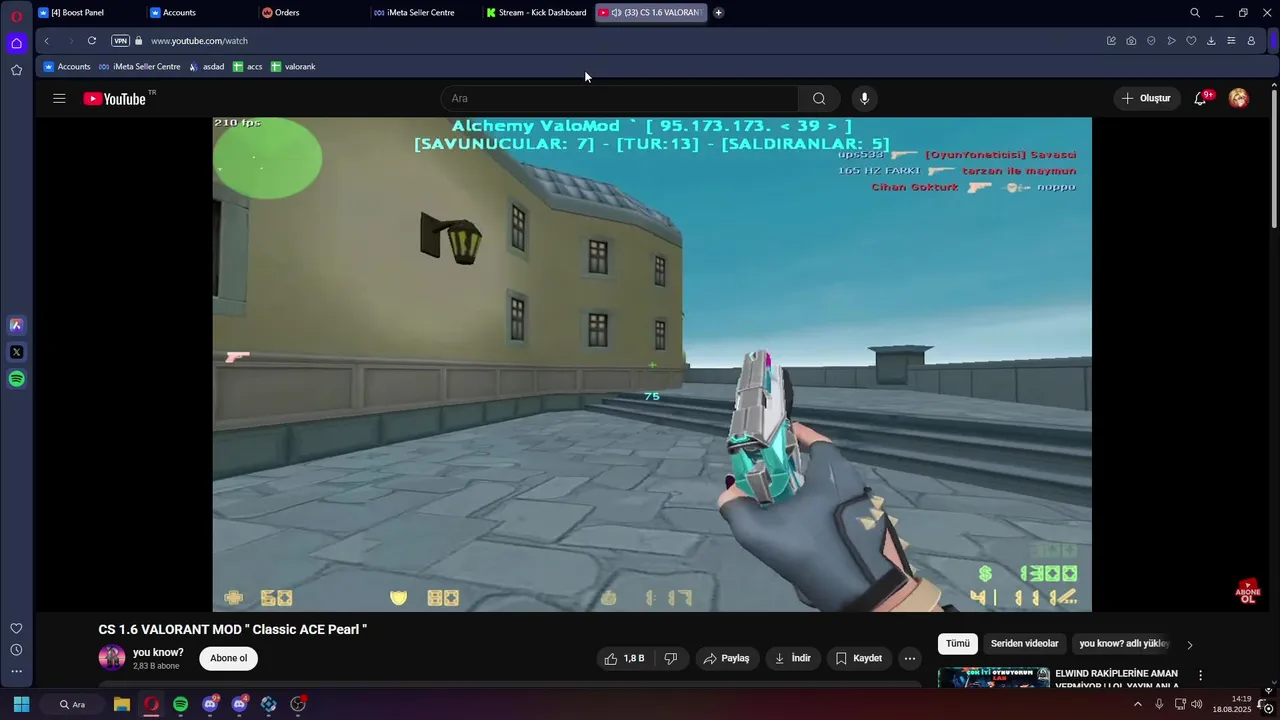Open the Opera easy setup sliders icon
Viewport: 1280px width, 720px height.
coord(1231,41)
